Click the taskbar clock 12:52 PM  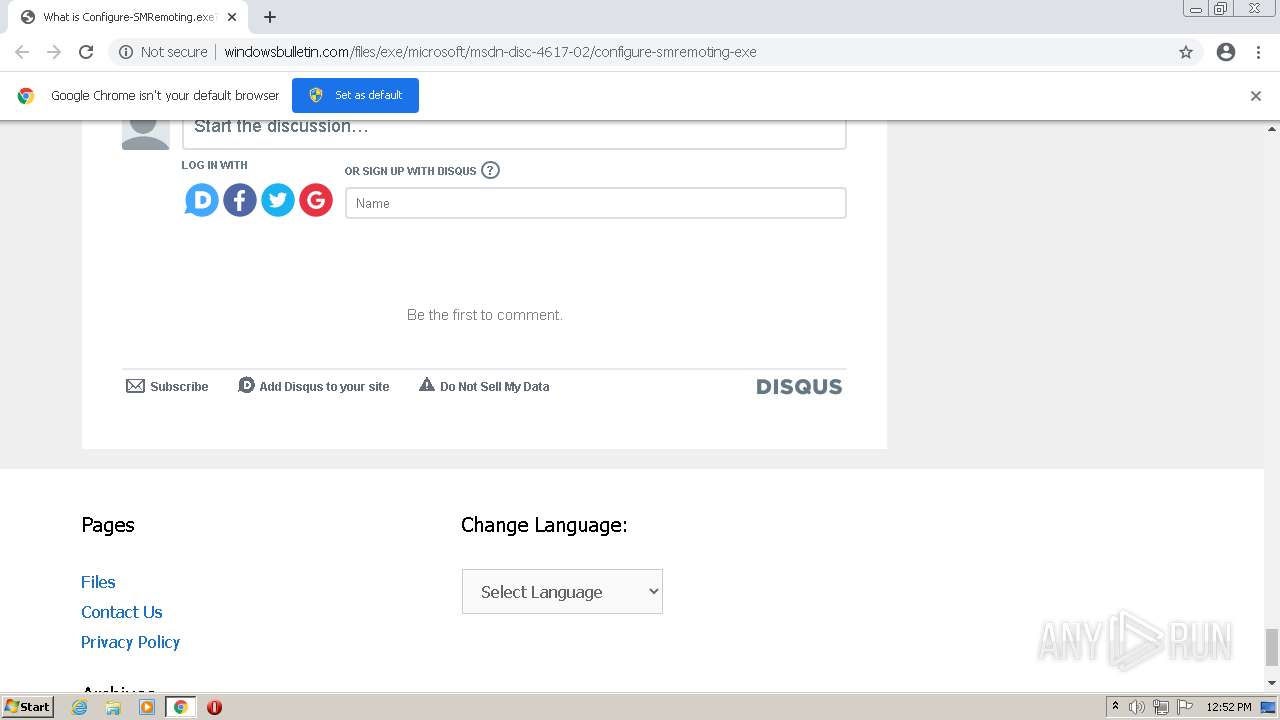(x=1229, y=707)
